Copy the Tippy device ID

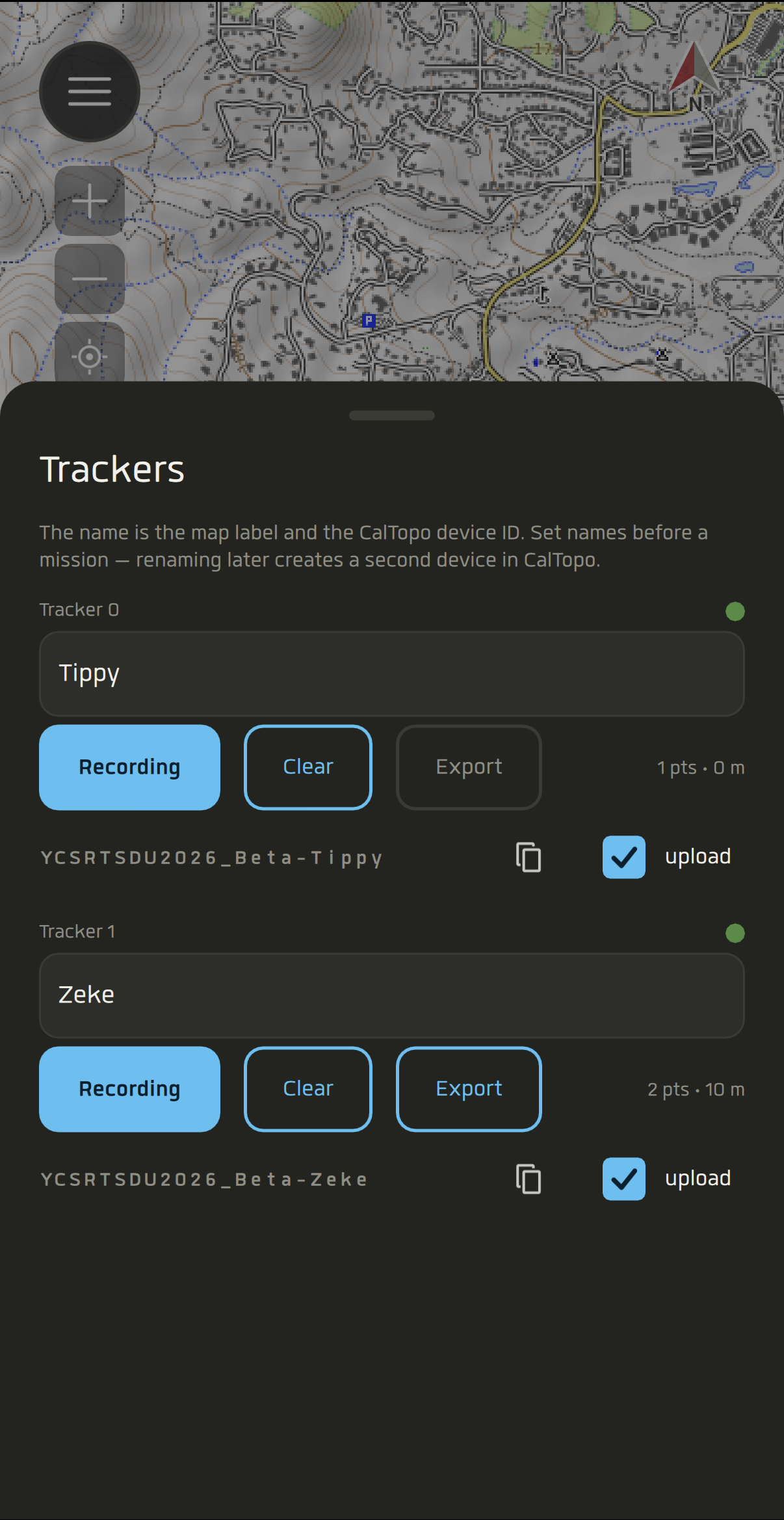pos(529,857)
